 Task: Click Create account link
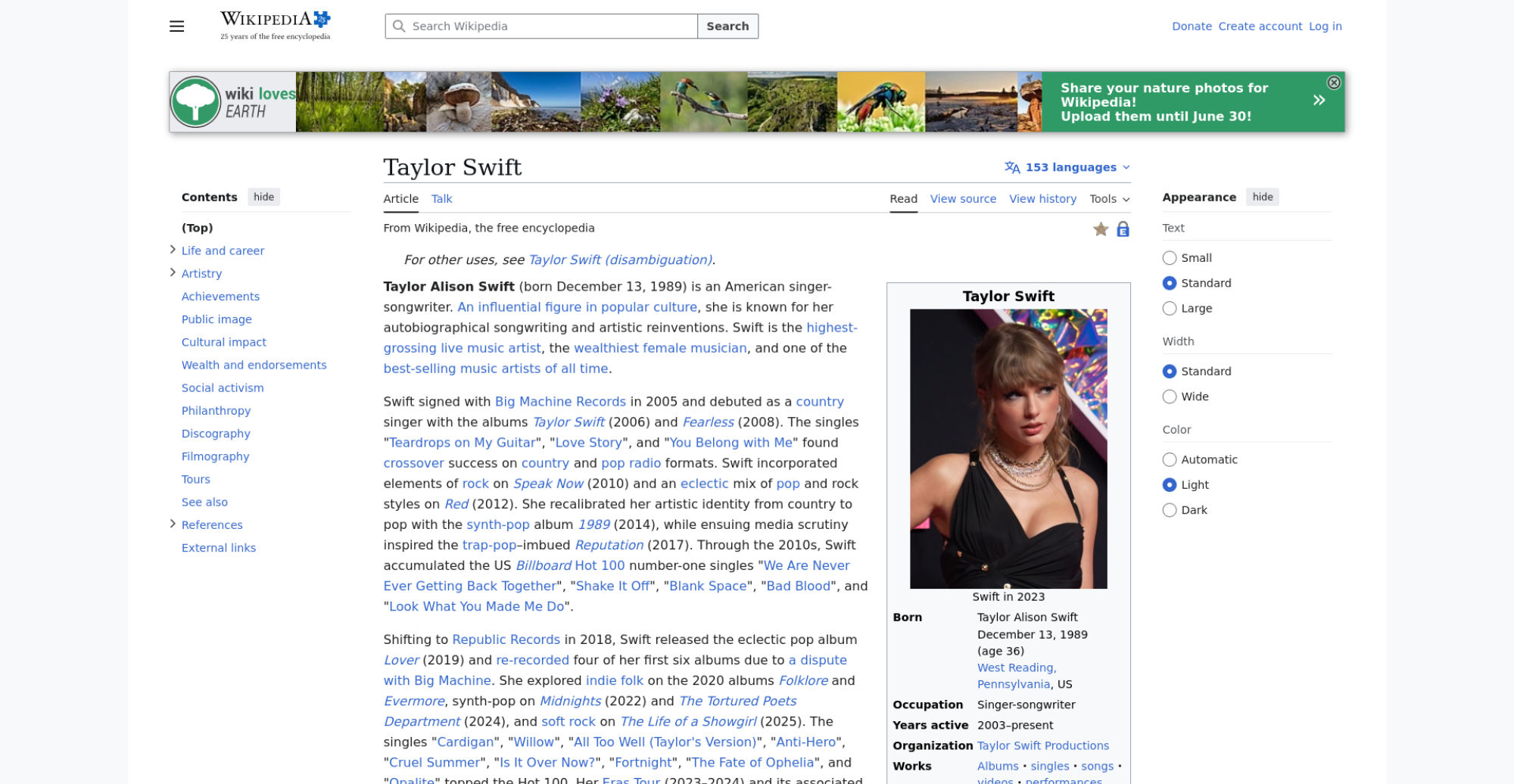coord(1260,26)
